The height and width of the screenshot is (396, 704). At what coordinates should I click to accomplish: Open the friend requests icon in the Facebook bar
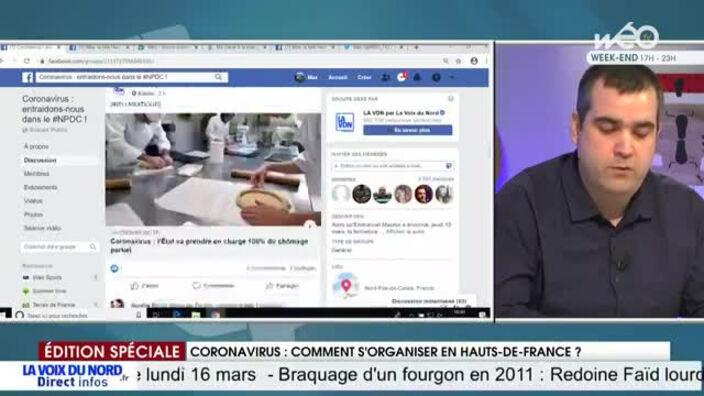tap(386, 77)
